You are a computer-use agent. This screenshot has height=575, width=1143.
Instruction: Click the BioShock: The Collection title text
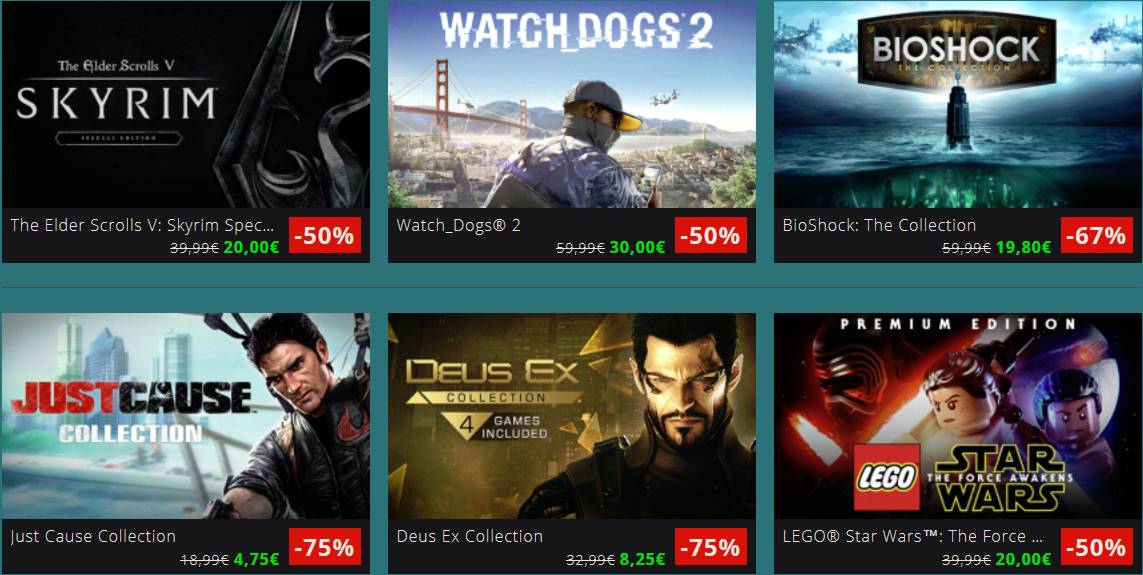(879, 225)
